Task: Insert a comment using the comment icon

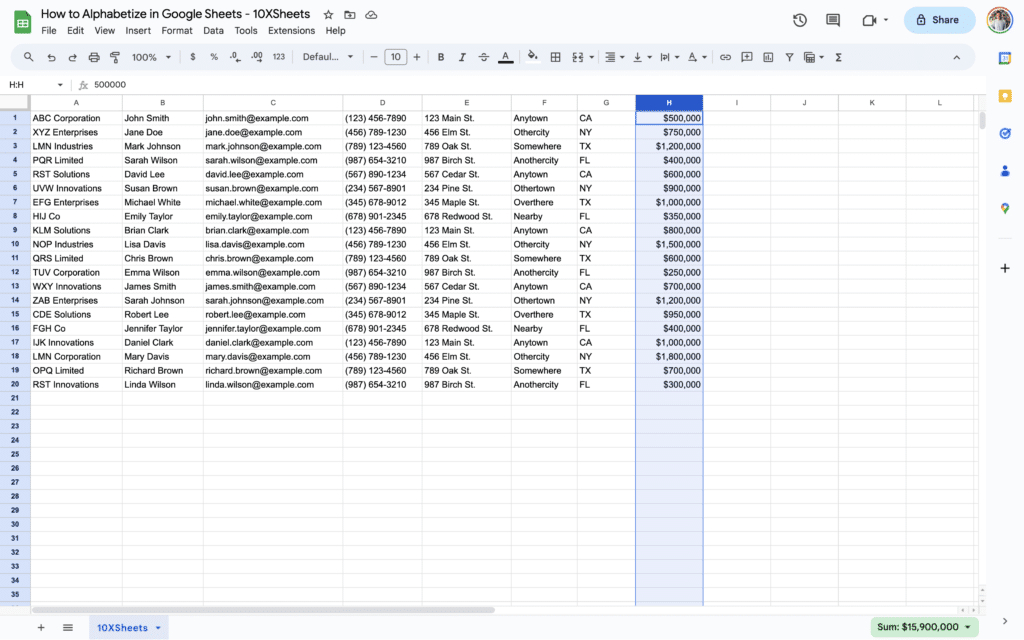Action: tap(746, 57)
